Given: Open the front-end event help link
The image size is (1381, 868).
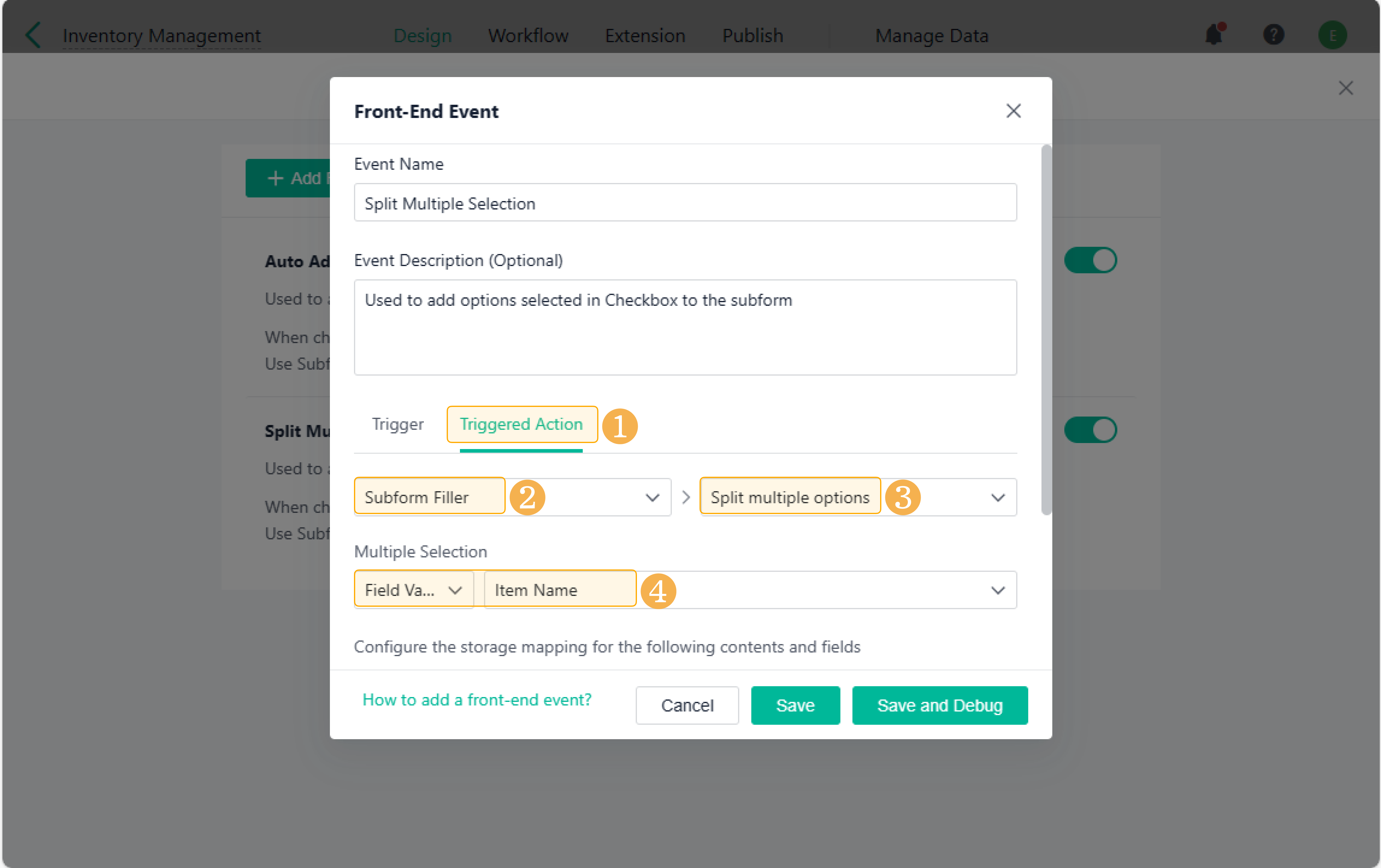Looking at the screenshot, I should (x=476, y=699).
